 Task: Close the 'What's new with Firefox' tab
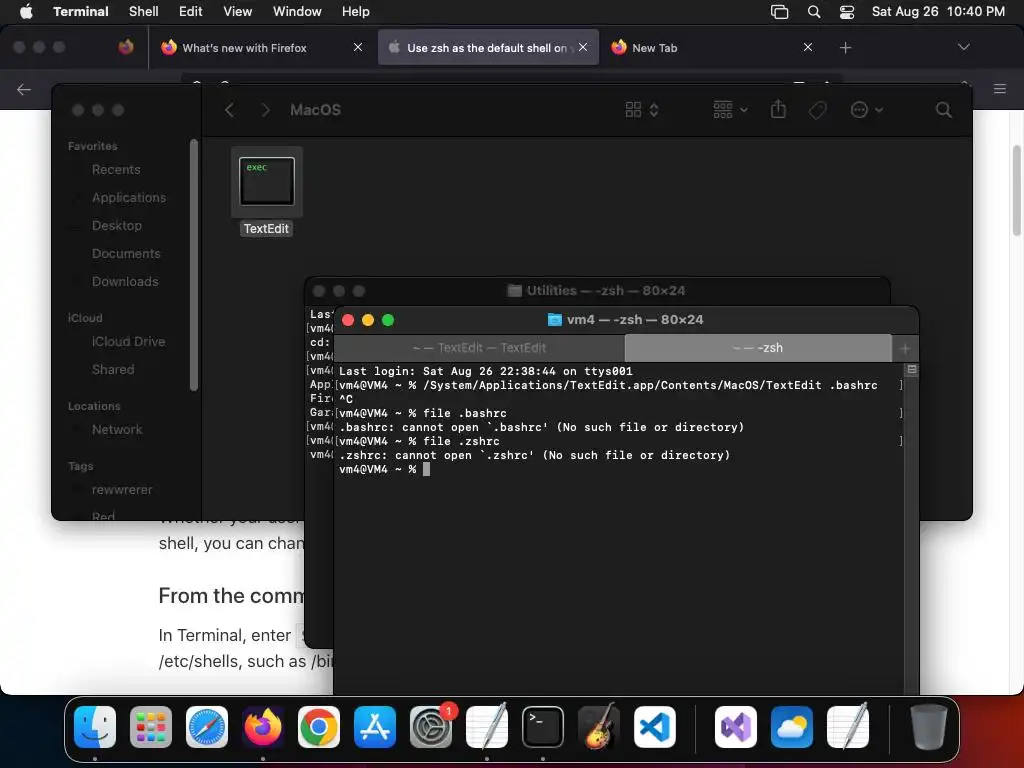tap(358, 47)
